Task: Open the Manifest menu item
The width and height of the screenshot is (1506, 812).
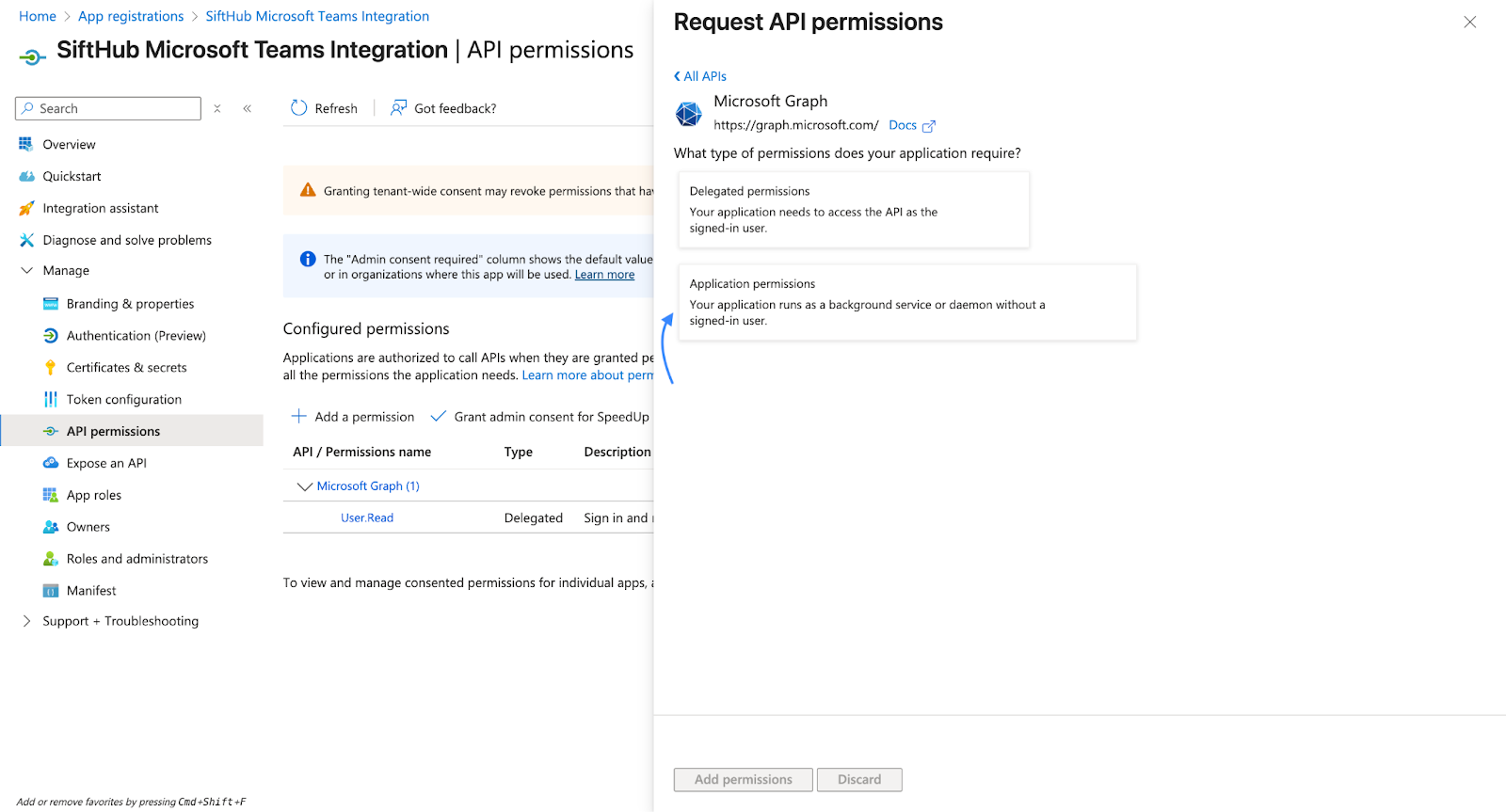Action: [x=91, y=591]
